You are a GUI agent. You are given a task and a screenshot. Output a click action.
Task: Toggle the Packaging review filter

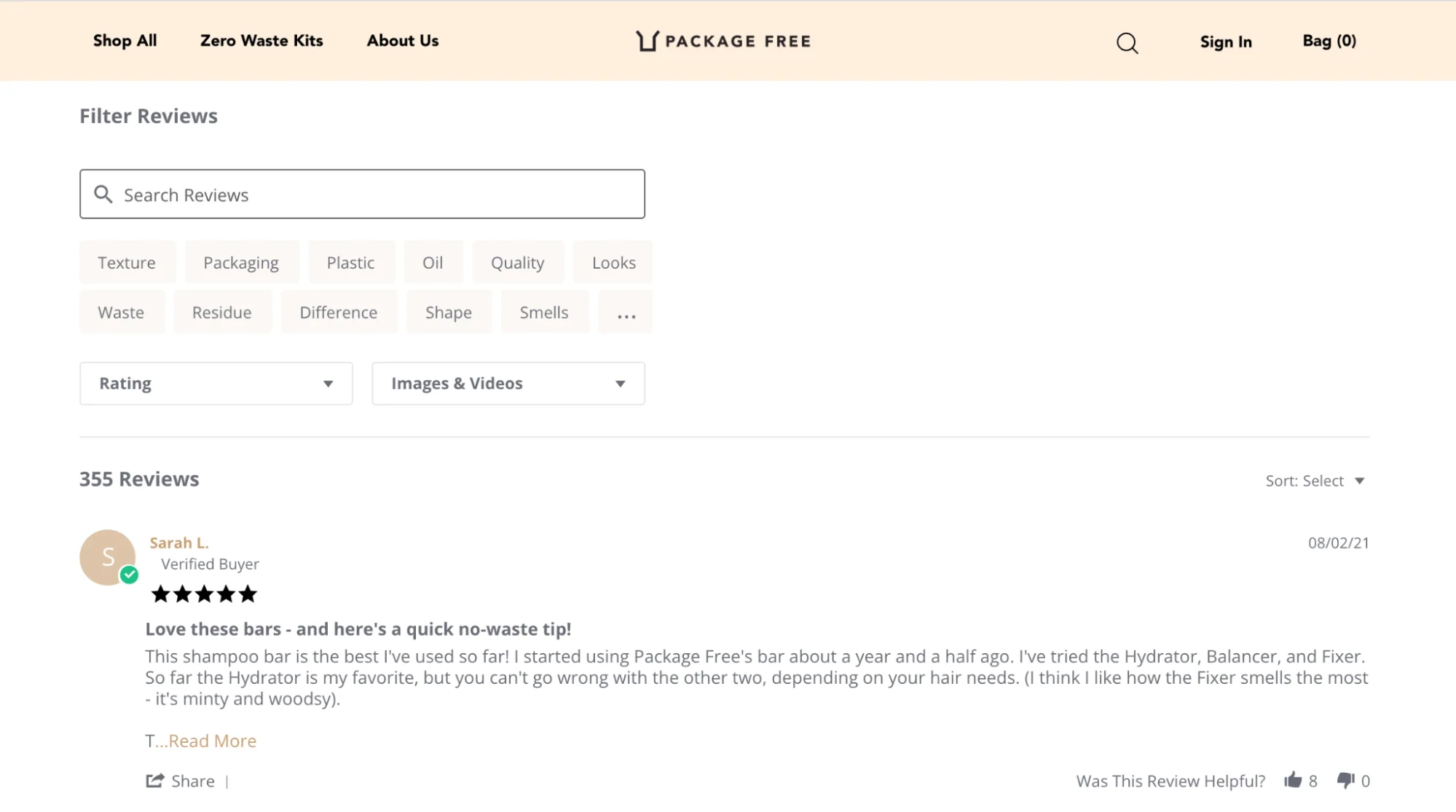[x=241, y=262]
